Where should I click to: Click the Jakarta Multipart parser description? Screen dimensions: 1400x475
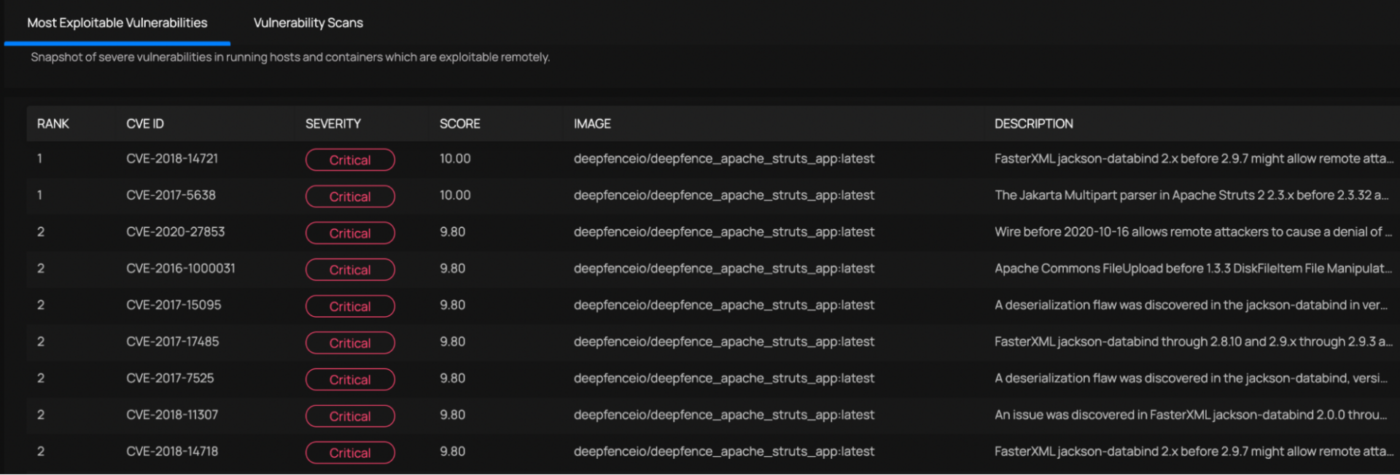click(x=1193, y=195)
